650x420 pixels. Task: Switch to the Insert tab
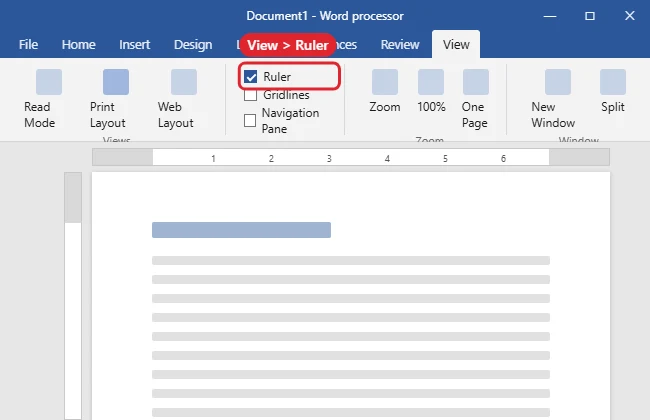[x=134, y=44]
